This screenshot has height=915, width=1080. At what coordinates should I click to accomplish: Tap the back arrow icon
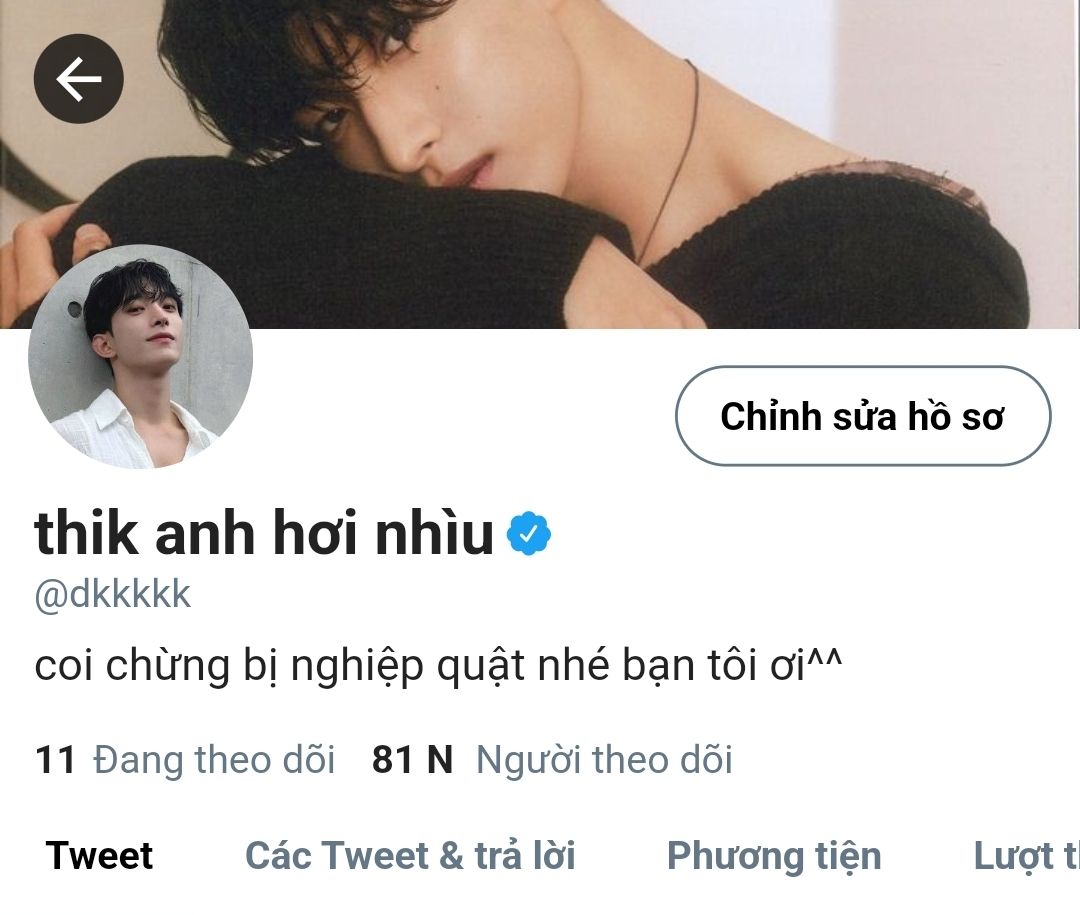point(79,79)
